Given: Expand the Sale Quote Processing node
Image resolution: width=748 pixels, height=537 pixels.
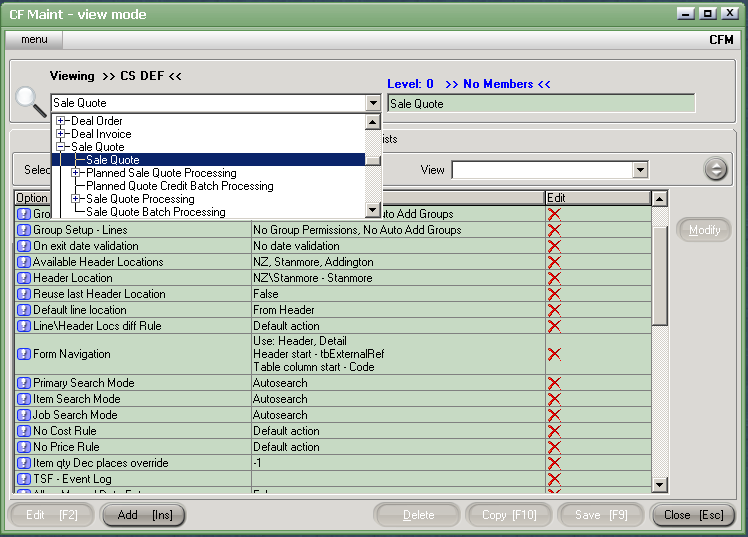Looking at the screenshot, I should [75, 199].
